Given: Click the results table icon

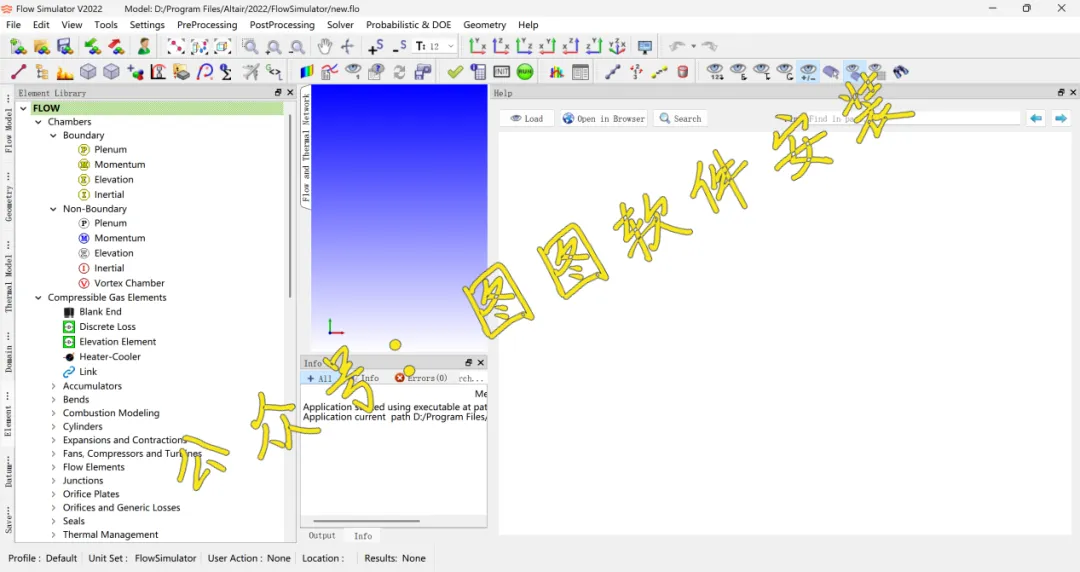Looking at the screenshot, I should click(581, 72).
